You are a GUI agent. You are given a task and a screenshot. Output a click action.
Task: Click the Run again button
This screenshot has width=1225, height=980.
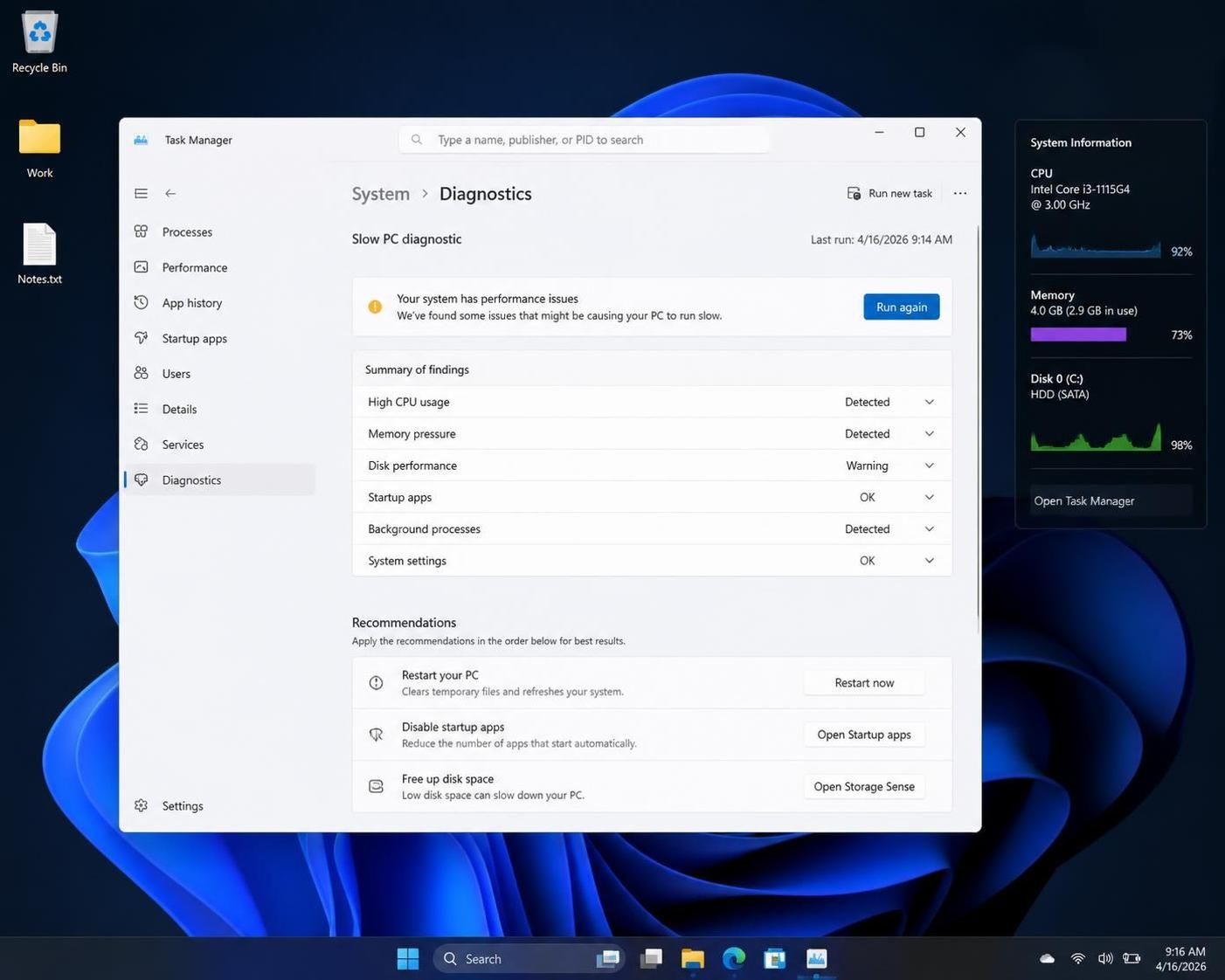pyautogui.click(x=902, y=307)
